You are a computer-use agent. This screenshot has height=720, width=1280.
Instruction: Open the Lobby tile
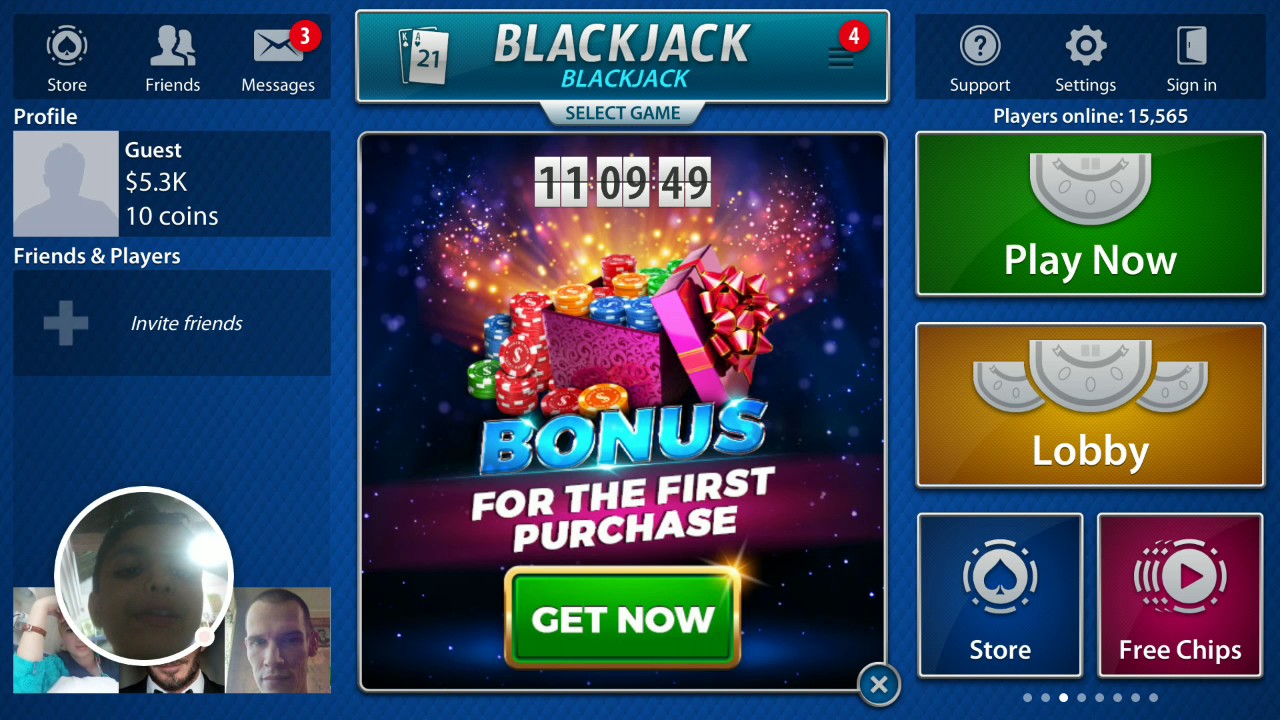(x=1090, y=405)
